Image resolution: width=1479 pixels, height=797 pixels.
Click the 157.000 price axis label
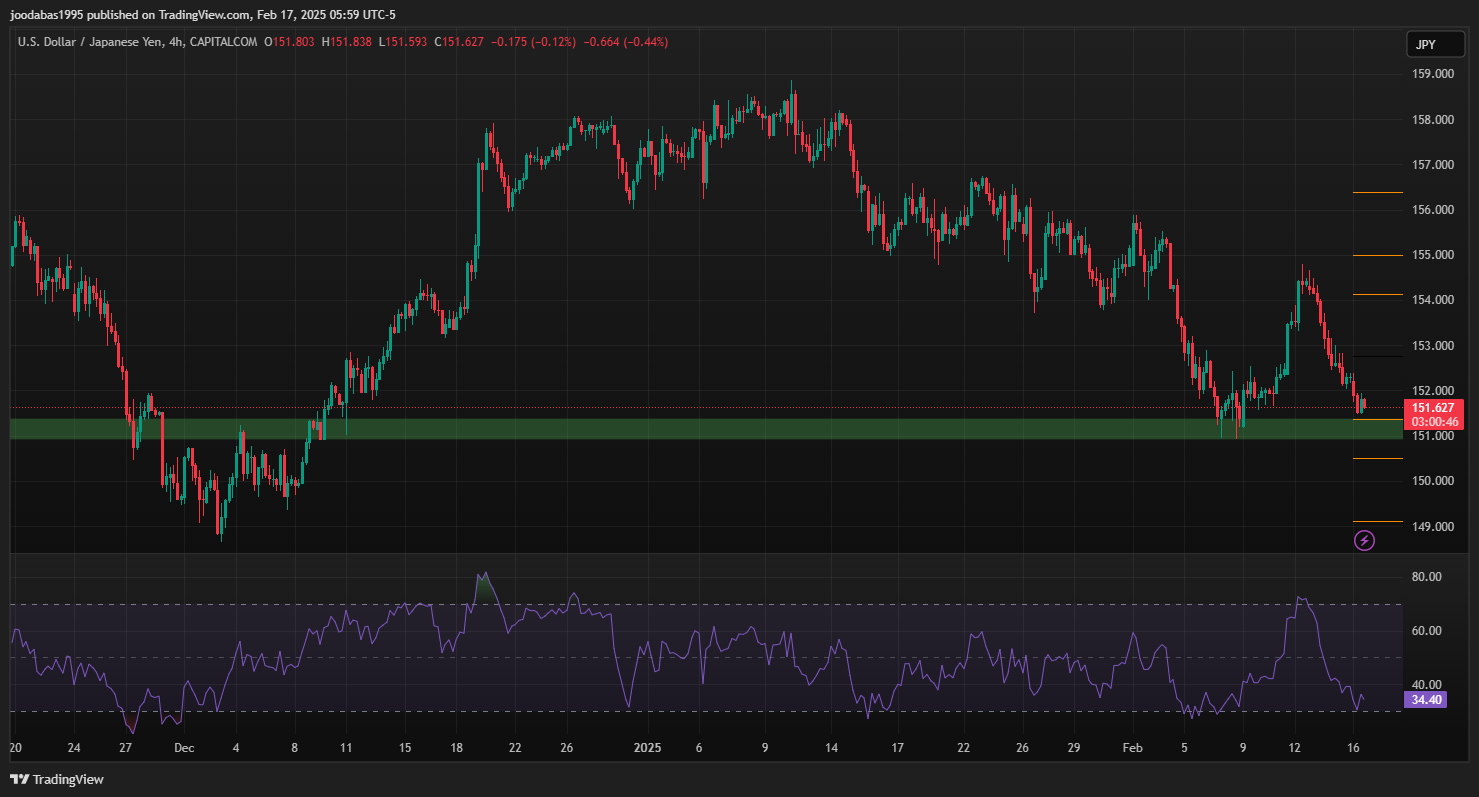[x=1432, y=165]
